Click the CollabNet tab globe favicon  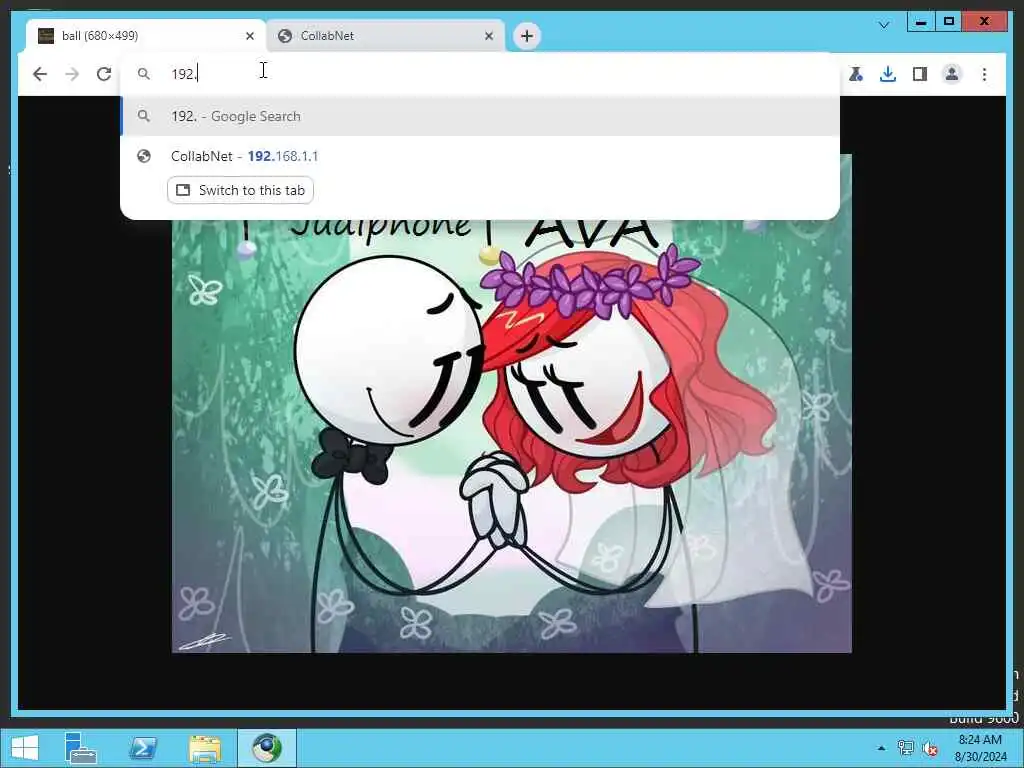pyautogui.click(x=285, y=36)
